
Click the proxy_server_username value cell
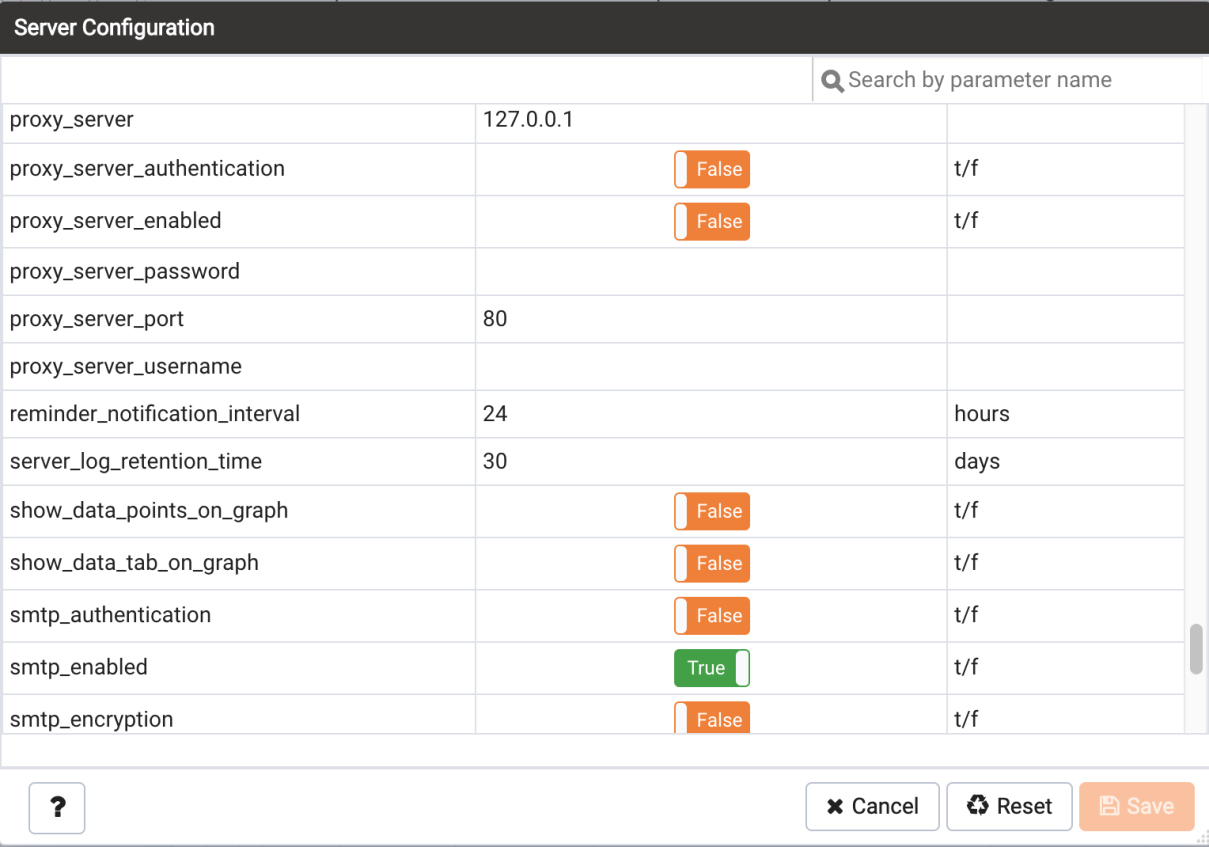(x=711, y=367)
